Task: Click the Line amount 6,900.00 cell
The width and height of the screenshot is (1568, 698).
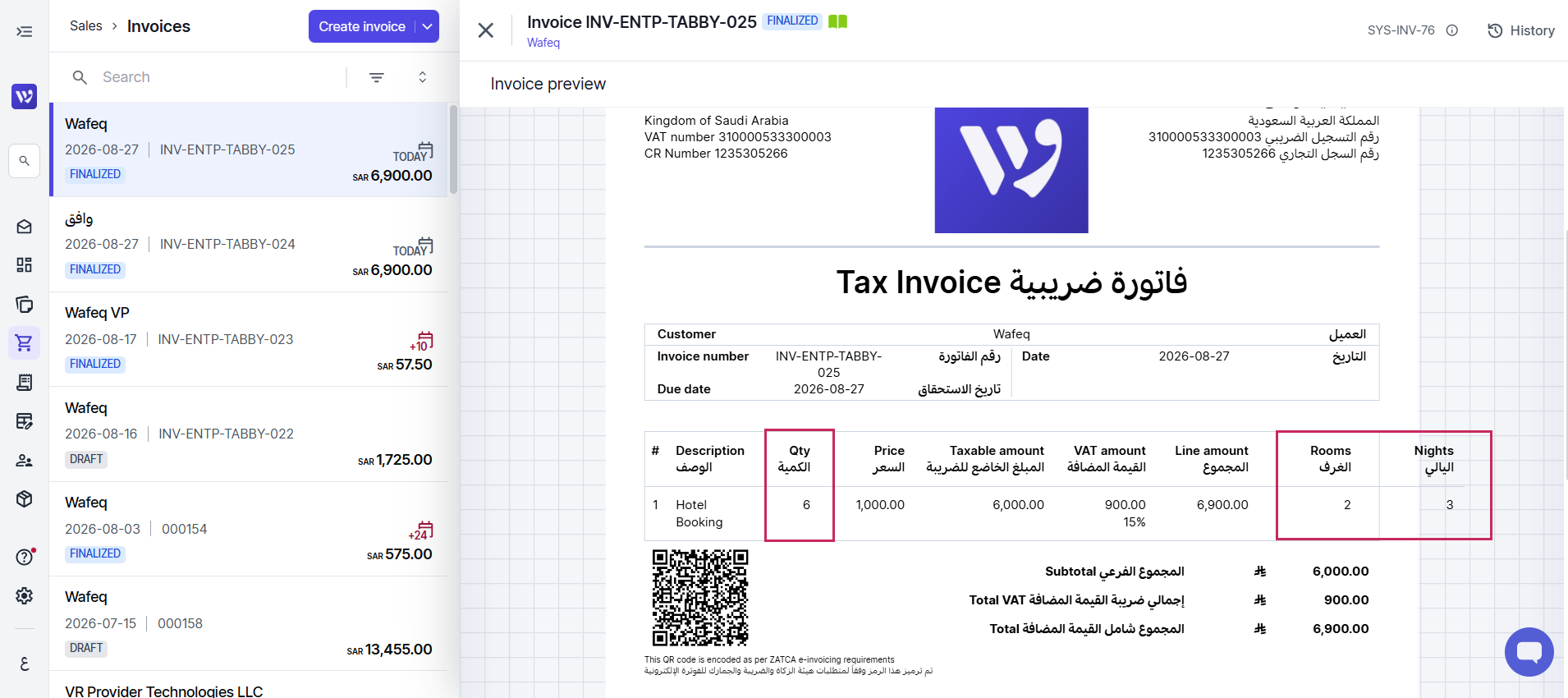Action: (1222, 505)
